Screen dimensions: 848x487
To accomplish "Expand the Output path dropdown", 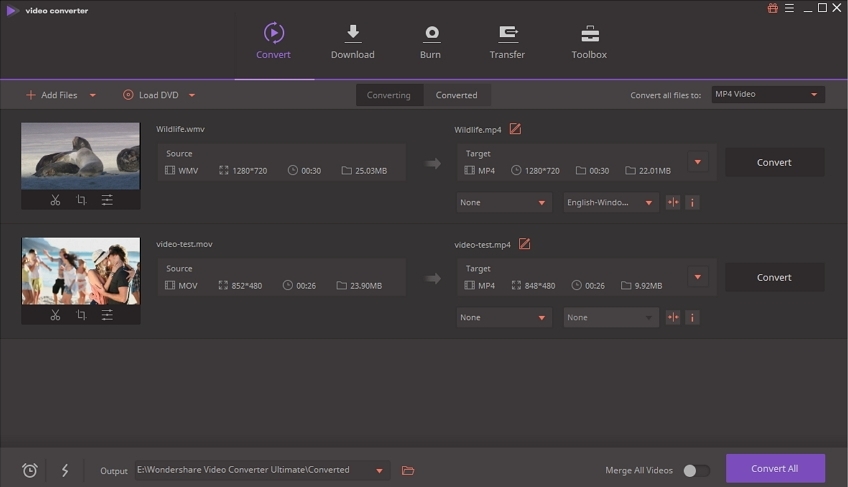I will point(379,470).
